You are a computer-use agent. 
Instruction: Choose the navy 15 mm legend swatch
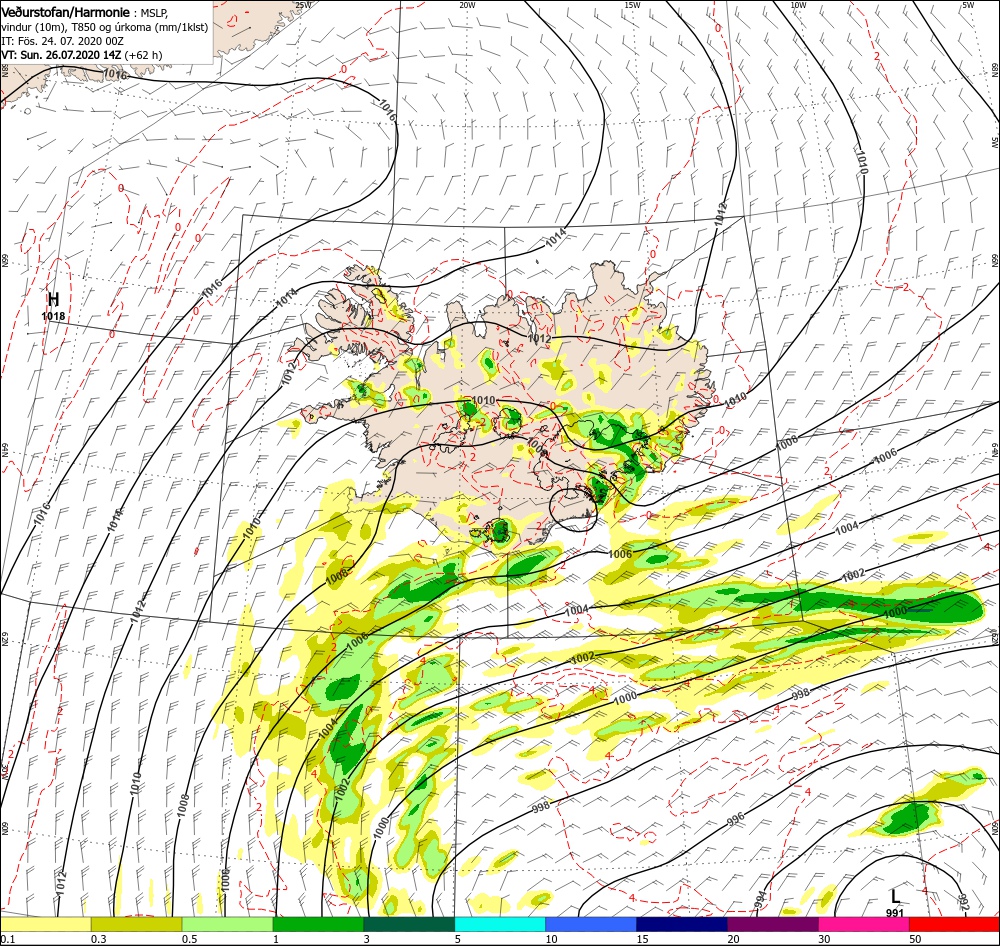(682, 924)
